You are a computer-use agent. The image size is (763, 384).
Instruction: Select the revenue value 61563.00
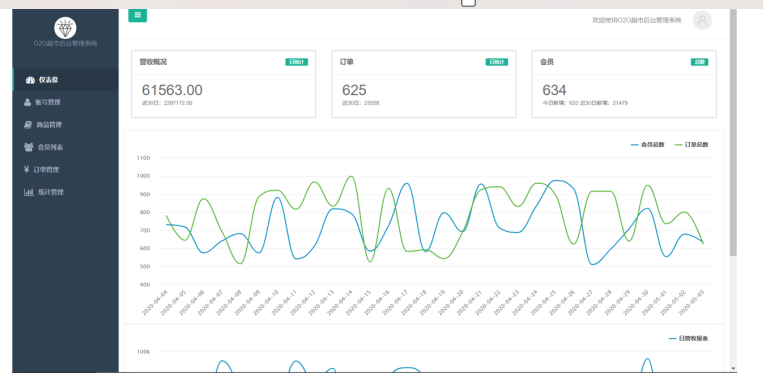pos(172,90)
